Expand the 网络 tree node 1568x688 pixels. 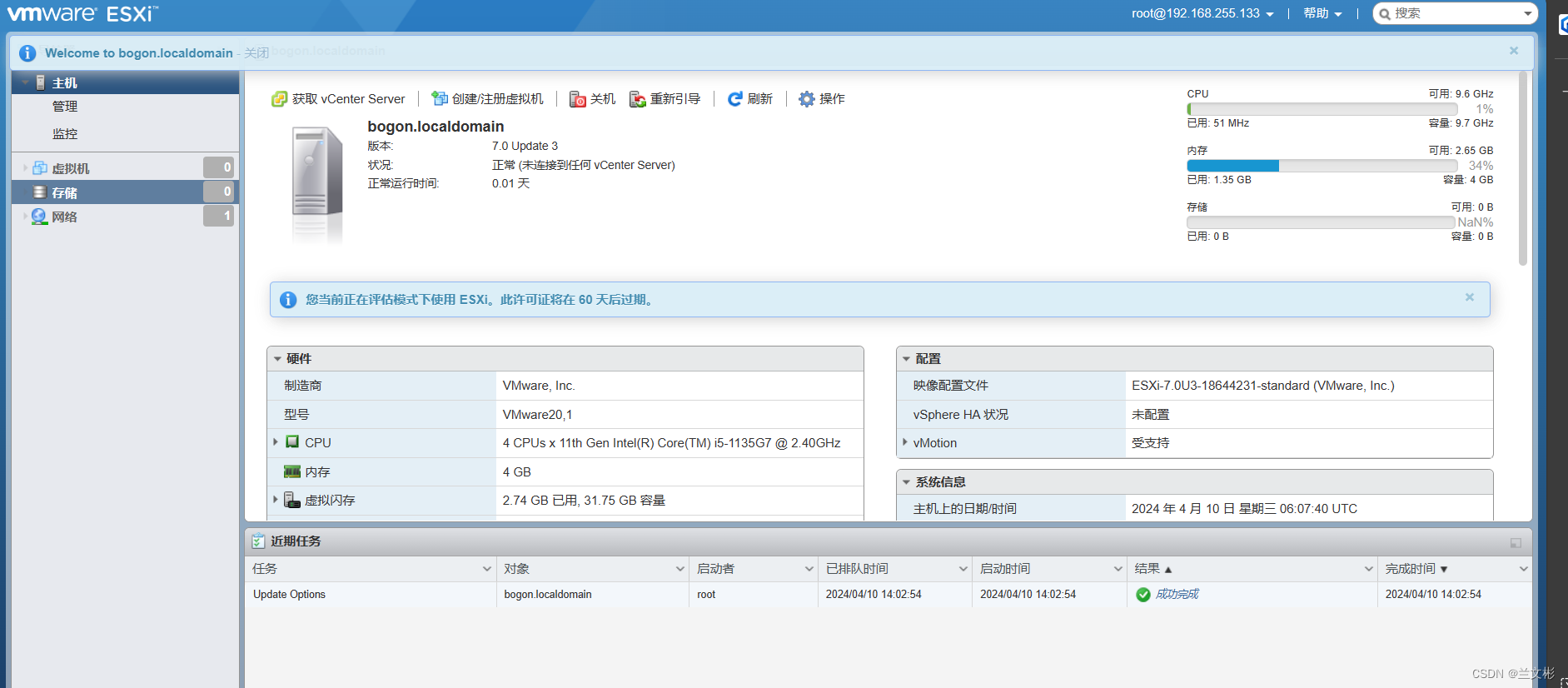click(25, 217)
